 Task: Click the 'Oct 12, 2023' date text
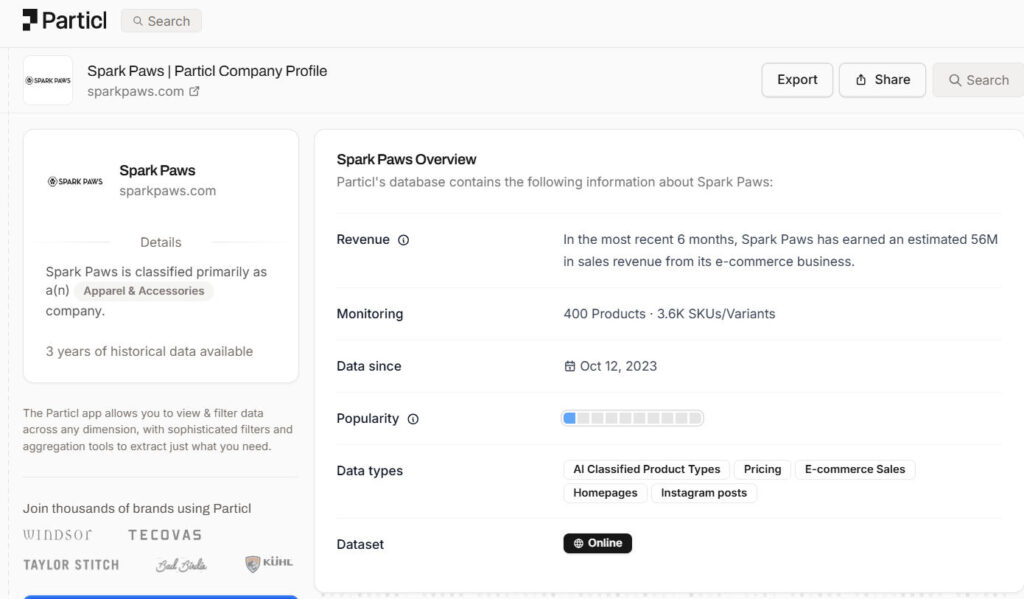point(618,366)
